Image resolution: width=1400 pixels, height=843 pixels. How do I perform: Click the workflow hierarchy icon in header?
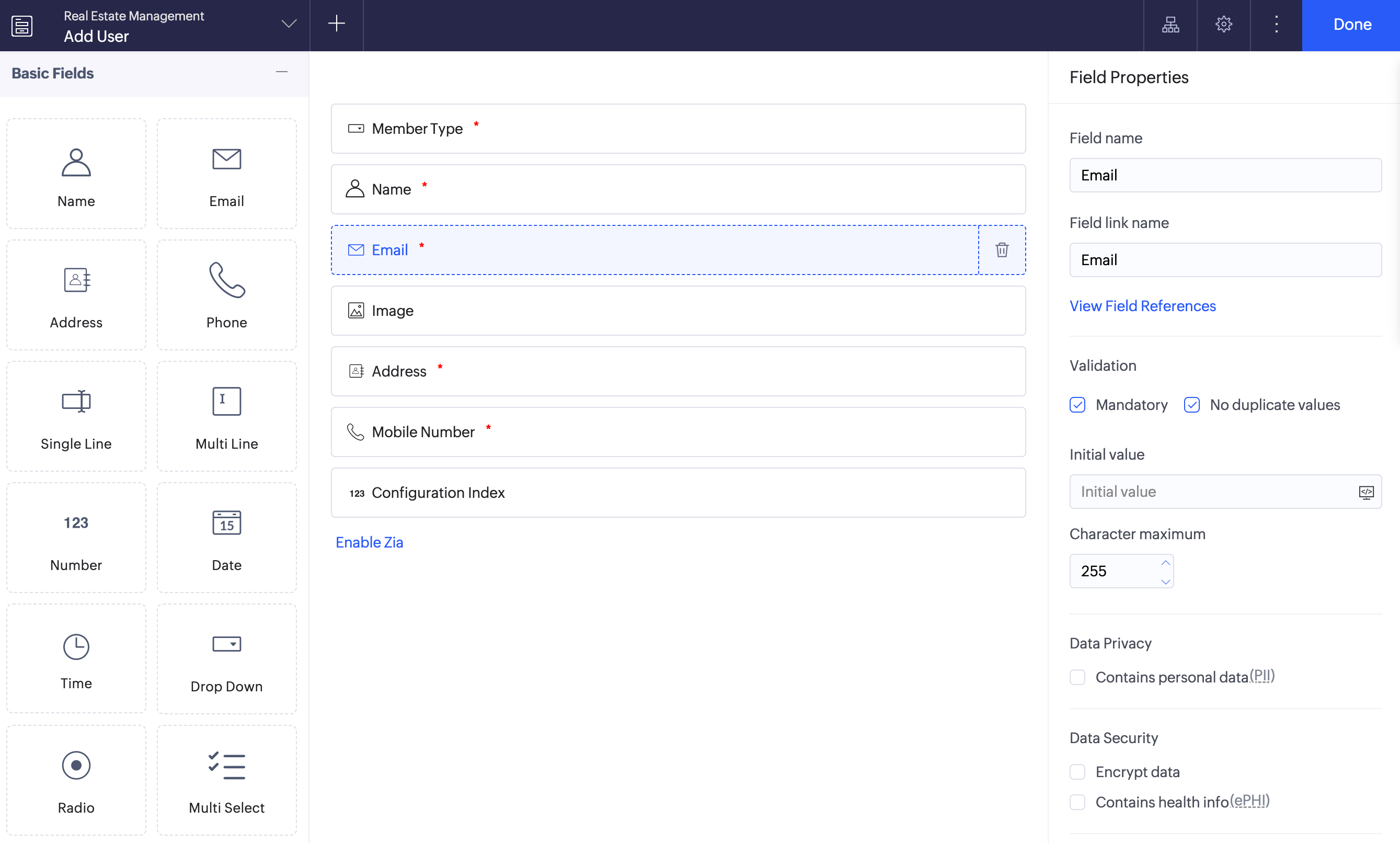[x=1170, y=25]
